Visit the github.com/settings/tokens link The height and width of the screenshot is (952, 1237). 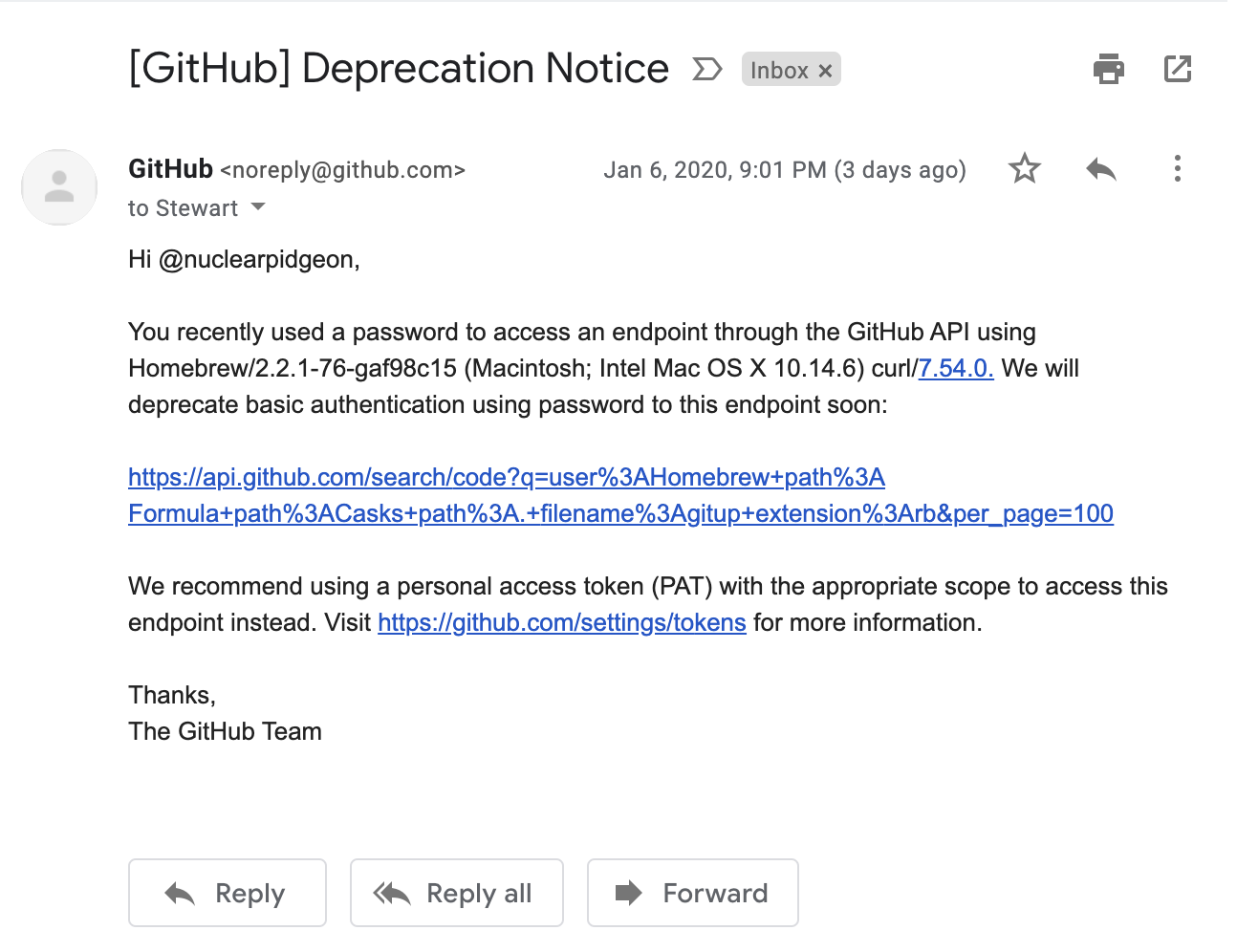click(x=561, y=622)
